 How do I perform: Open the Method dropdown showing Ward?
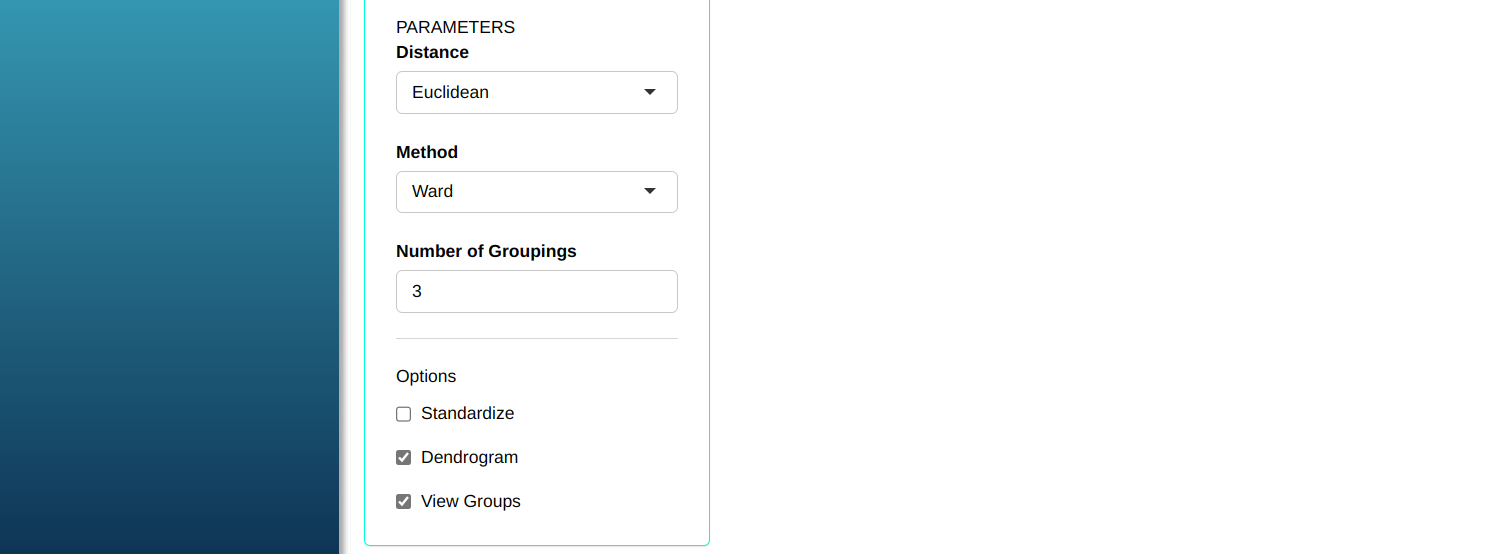tap(536, 192)
